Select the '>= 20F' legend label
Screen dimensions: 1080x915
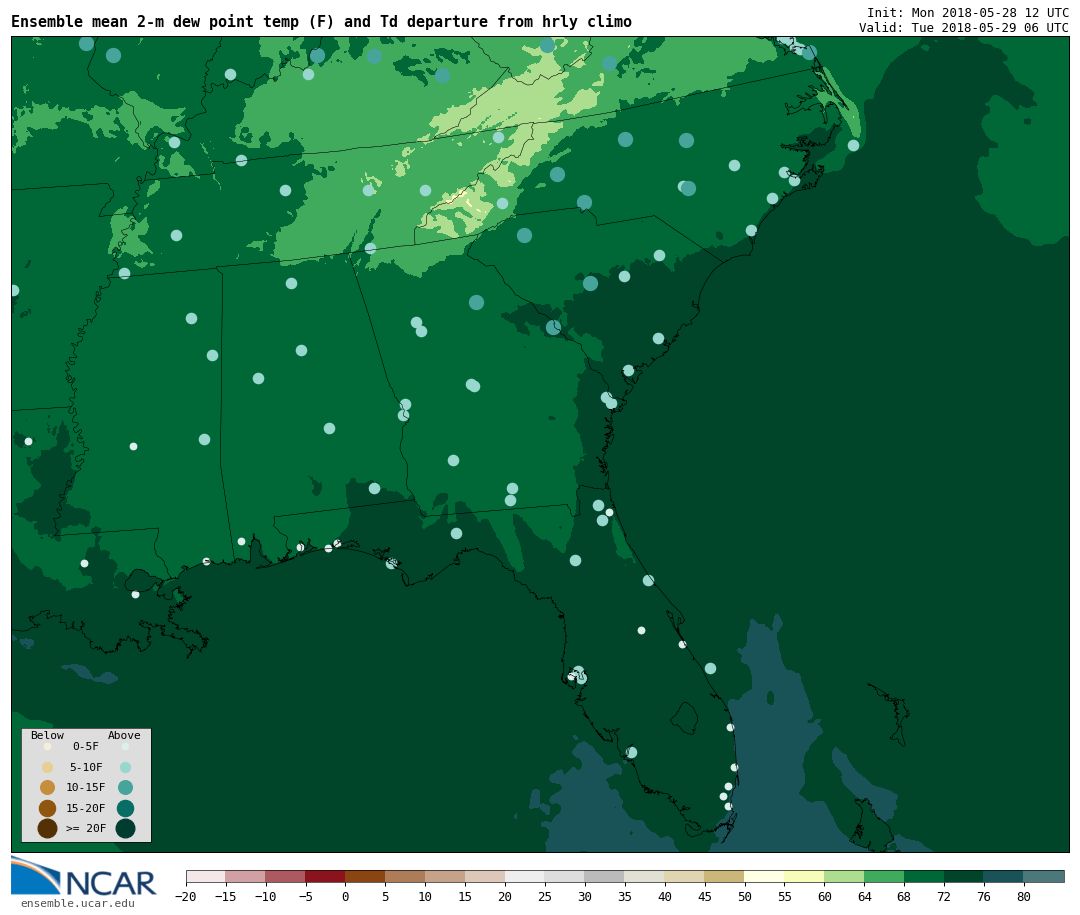(x=86, y=828)
